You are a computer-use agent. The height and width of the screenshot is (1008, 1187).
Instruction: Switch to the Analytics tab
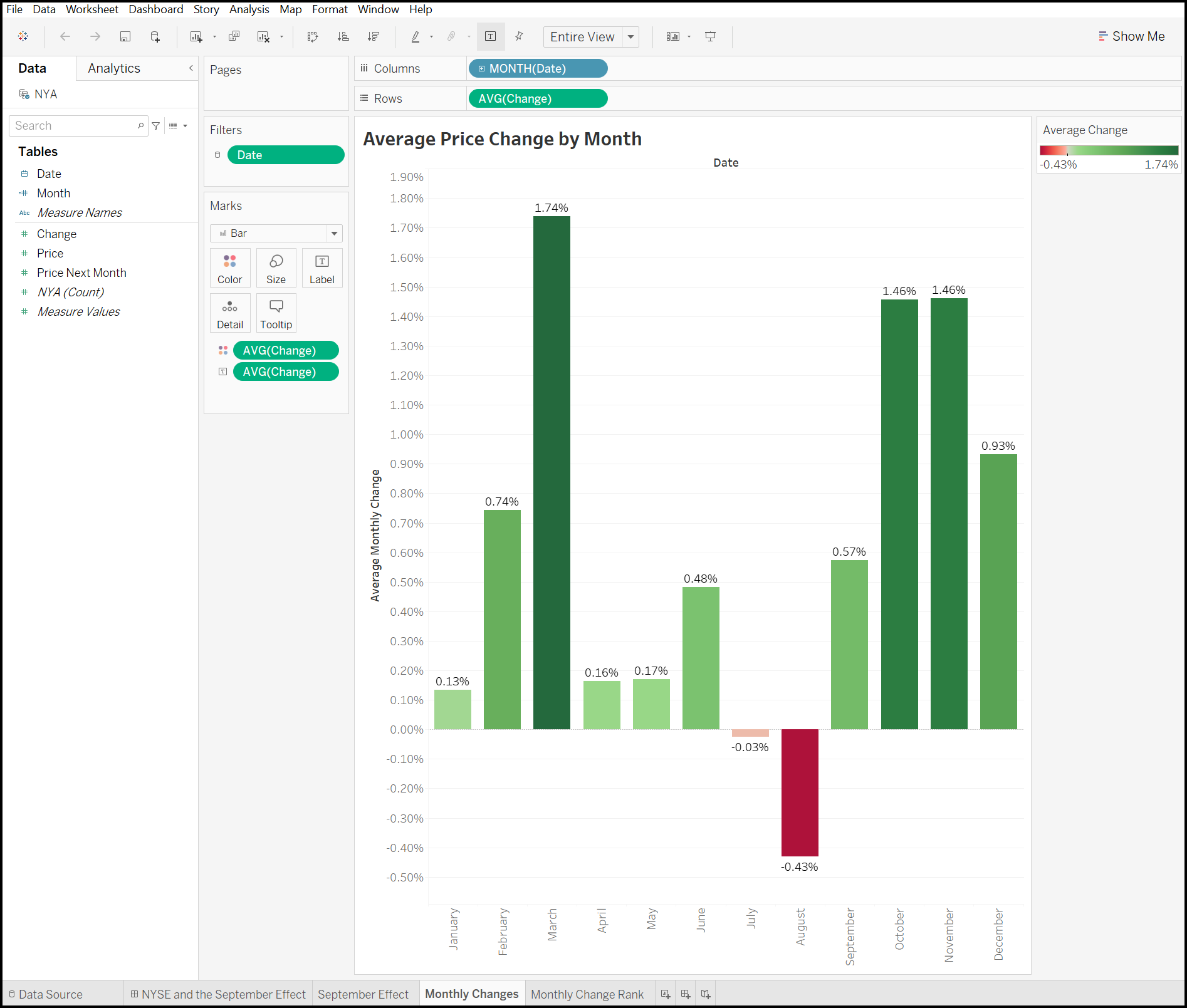pyautogui.click(x=114, y=68)
